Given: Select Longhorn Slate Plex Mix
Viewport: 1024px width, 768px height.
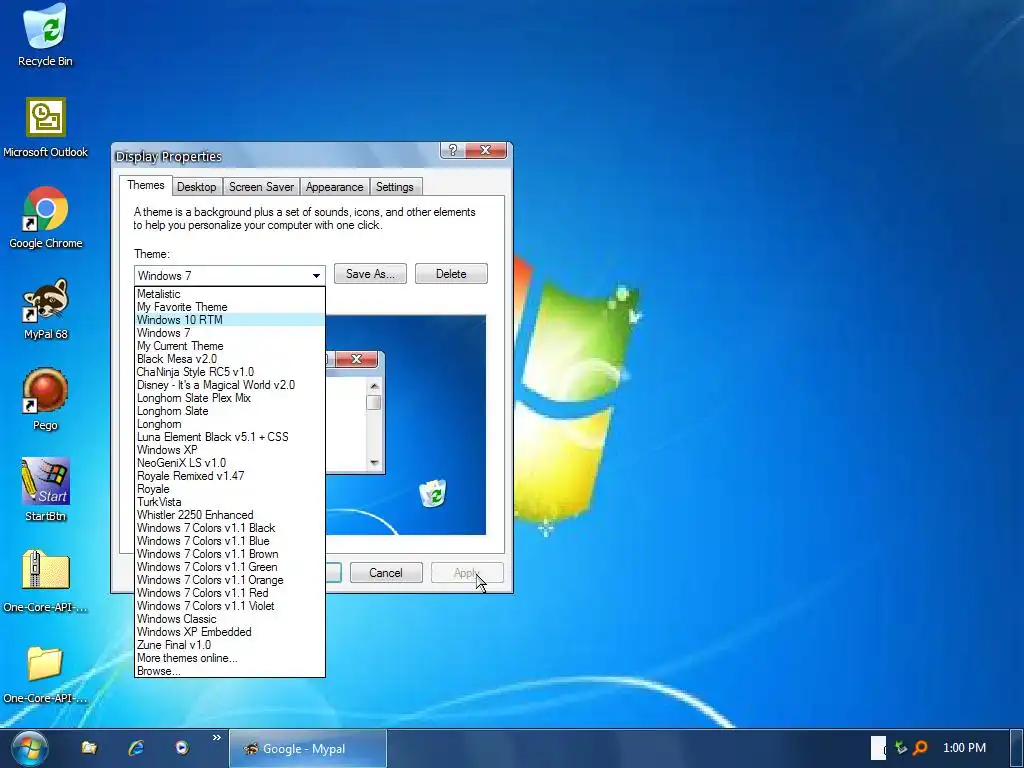Looking at the screenshot, I should (230, 398).
